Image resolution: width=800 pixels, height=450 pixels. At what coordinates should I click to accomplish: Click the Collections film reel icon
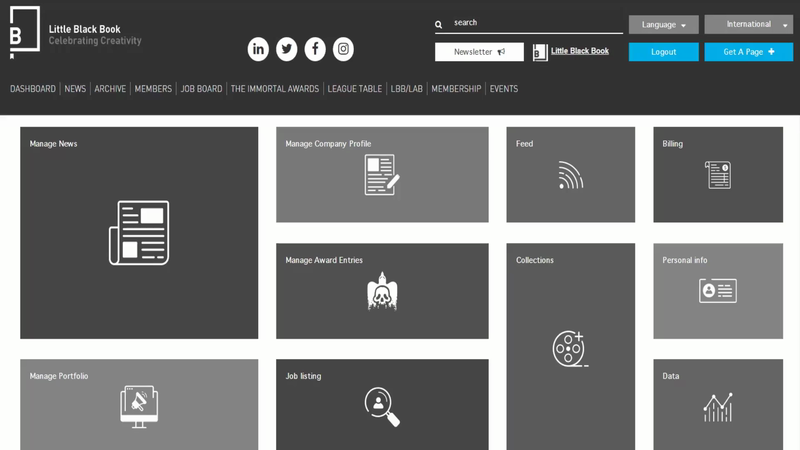(570, 349)
